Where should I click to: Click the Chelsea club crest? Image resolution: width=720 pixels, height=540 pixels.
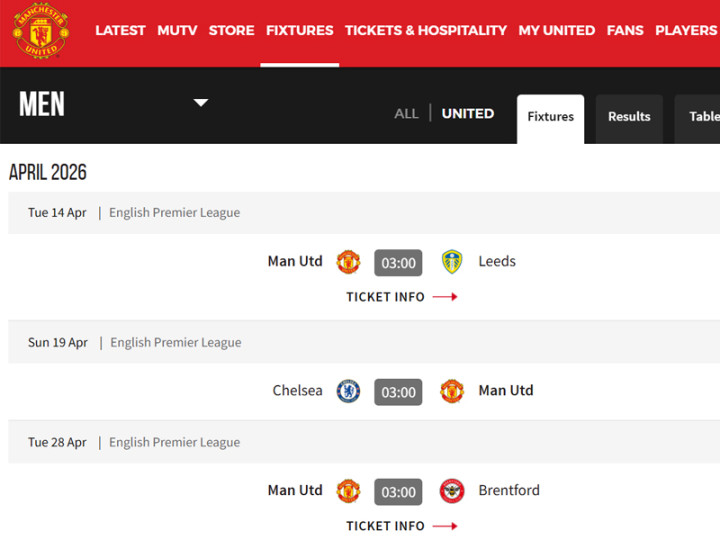tap(348, 391)
